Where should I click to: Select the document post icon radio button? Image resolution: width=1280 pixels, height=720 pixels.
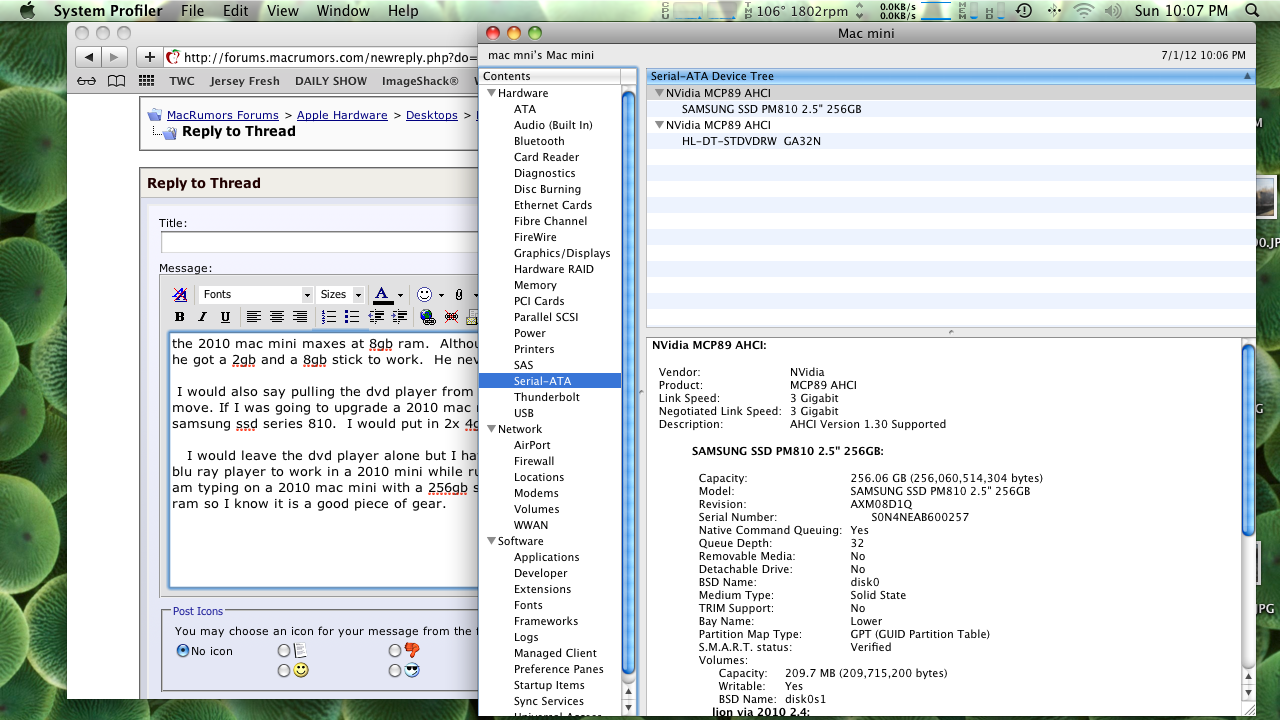285,651
